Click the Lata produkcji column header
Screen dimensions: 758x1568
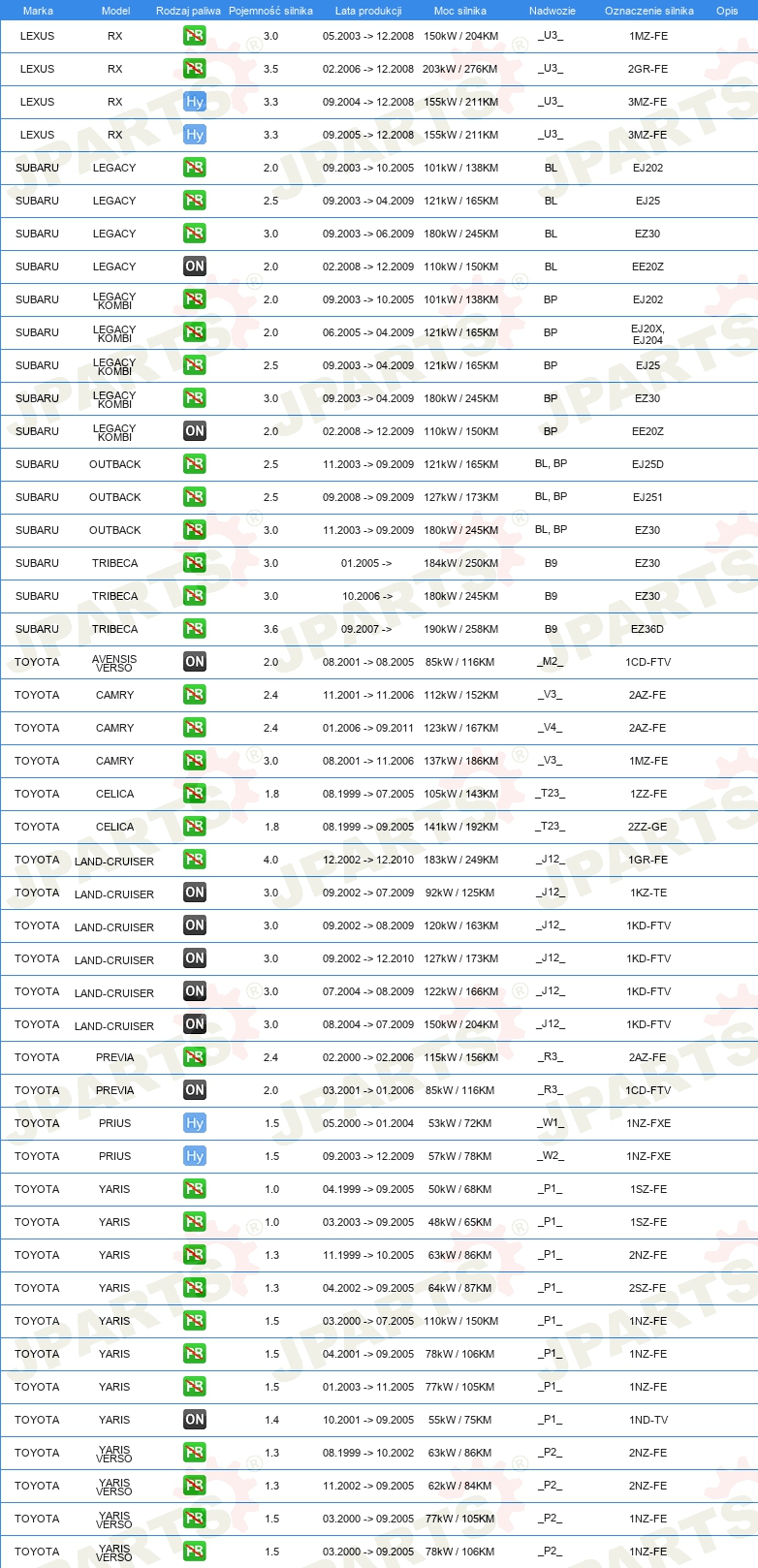click(368, 11)
